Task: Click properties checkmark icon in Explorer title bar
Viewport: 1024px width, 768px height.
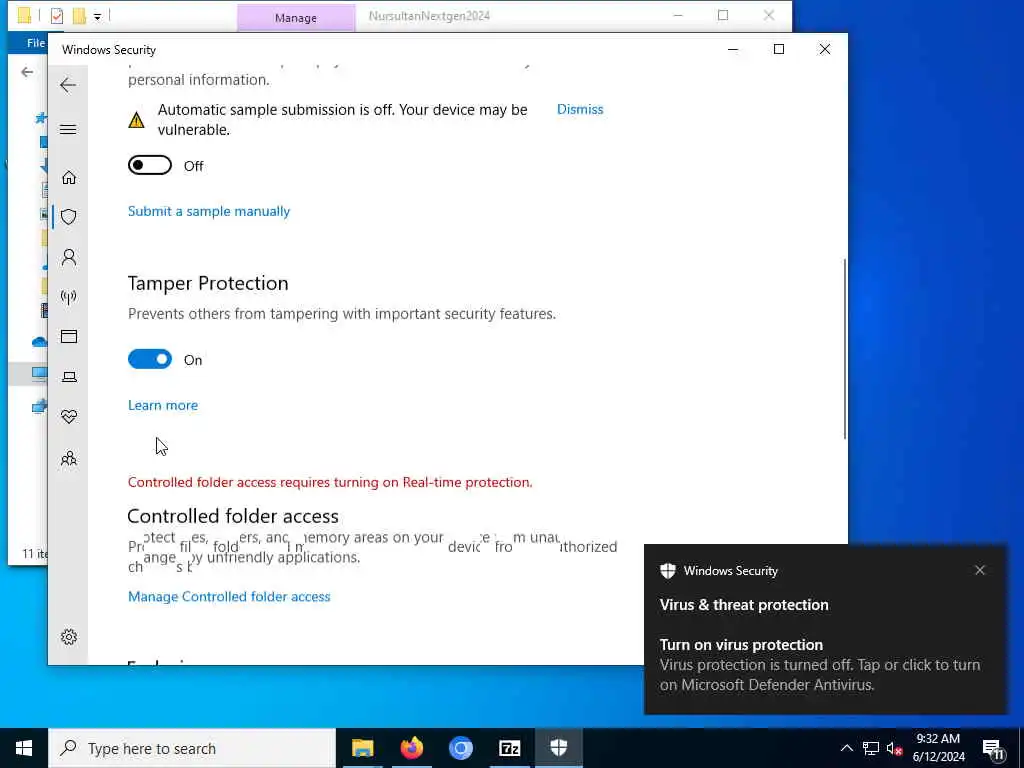Action: [x=57, y=16]
